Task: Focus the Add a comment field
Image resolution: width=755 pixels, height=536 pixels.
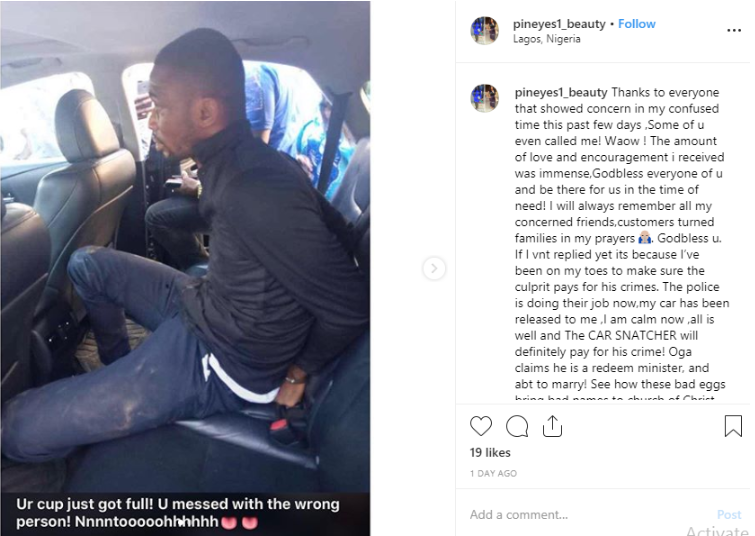Action: coord(587,515)
